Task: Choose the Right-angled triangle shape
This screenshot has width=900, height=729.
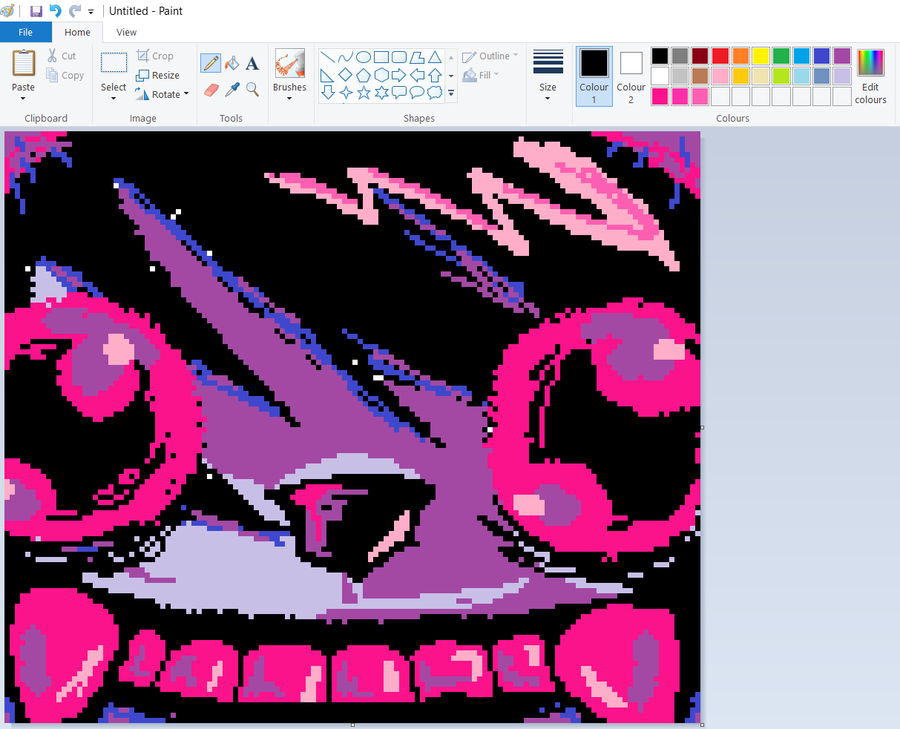Action: pyautogui.click(x=327, y=75)
